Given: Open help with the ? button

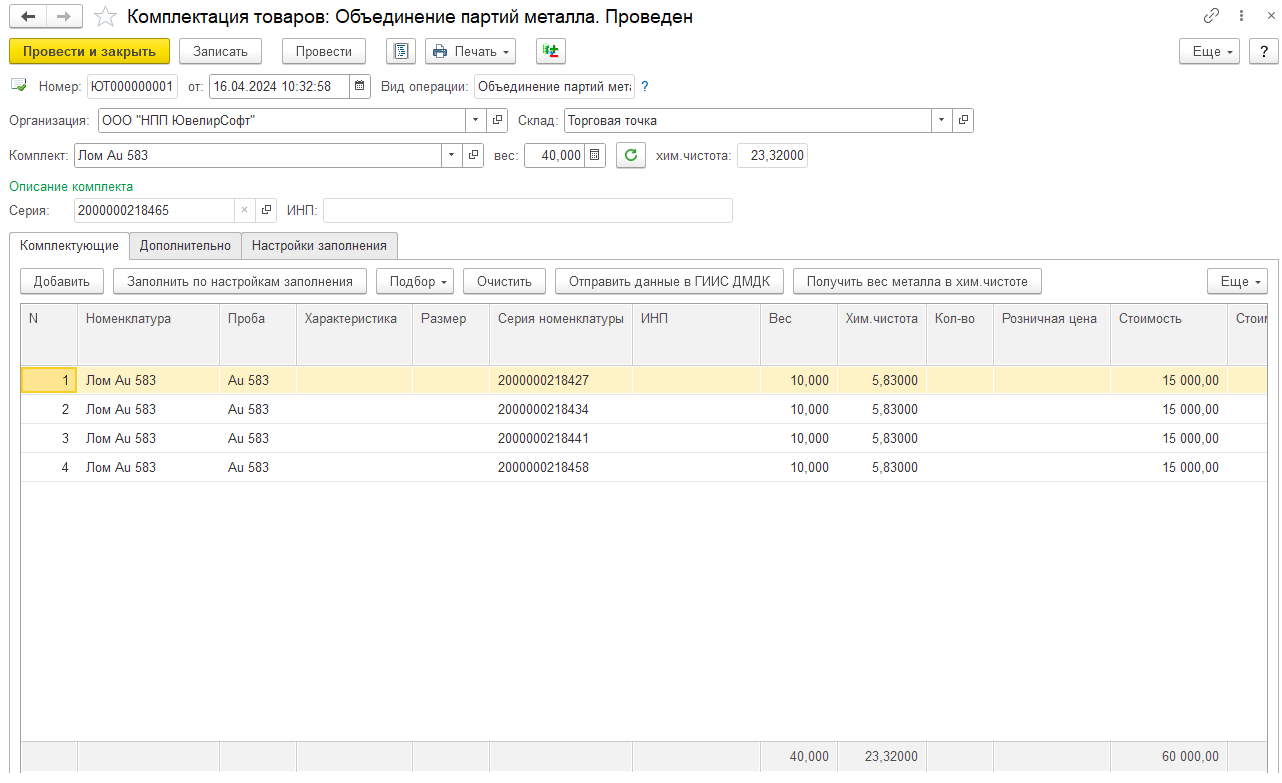Looking at the screenshot, I should pos(1263,51).
